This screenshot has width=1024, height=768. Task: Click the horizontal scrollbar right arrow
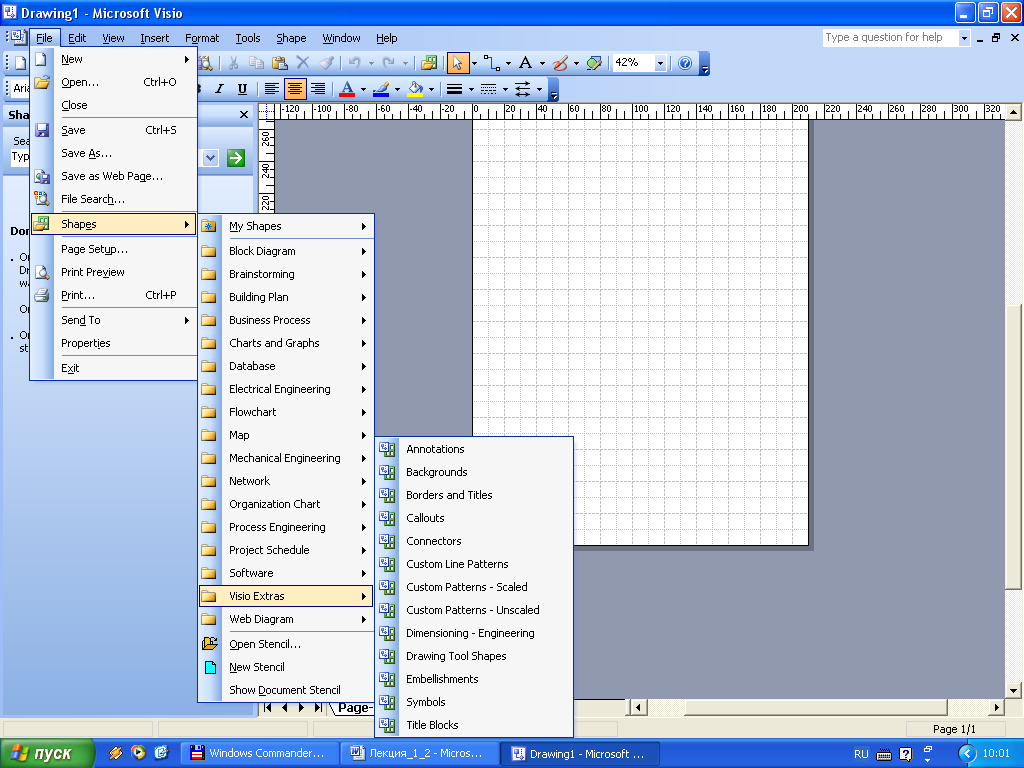(x=997, y=707)
